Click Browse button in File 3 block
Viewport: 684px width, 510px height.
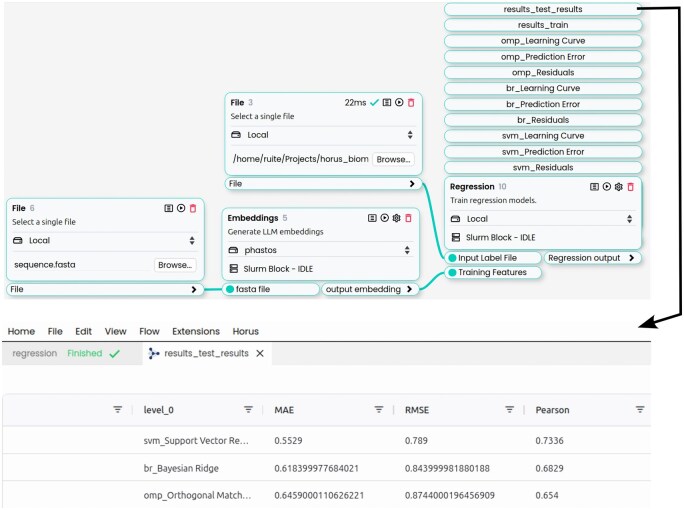(x=393, y=159)
